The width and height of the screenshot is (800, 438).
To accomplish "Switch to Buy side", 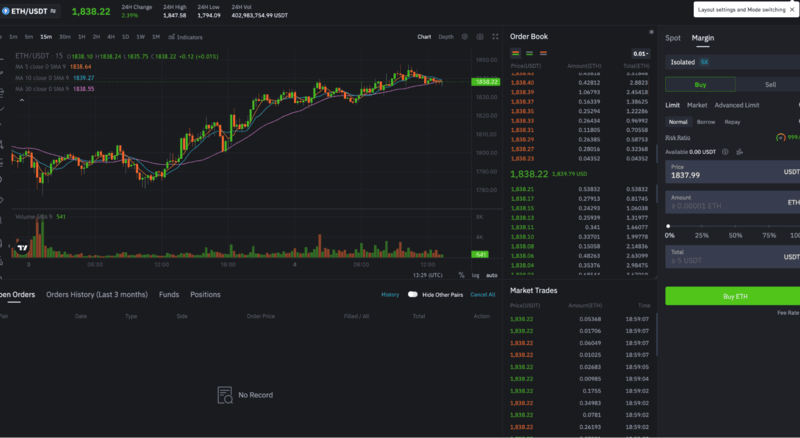I will point(701,85).
